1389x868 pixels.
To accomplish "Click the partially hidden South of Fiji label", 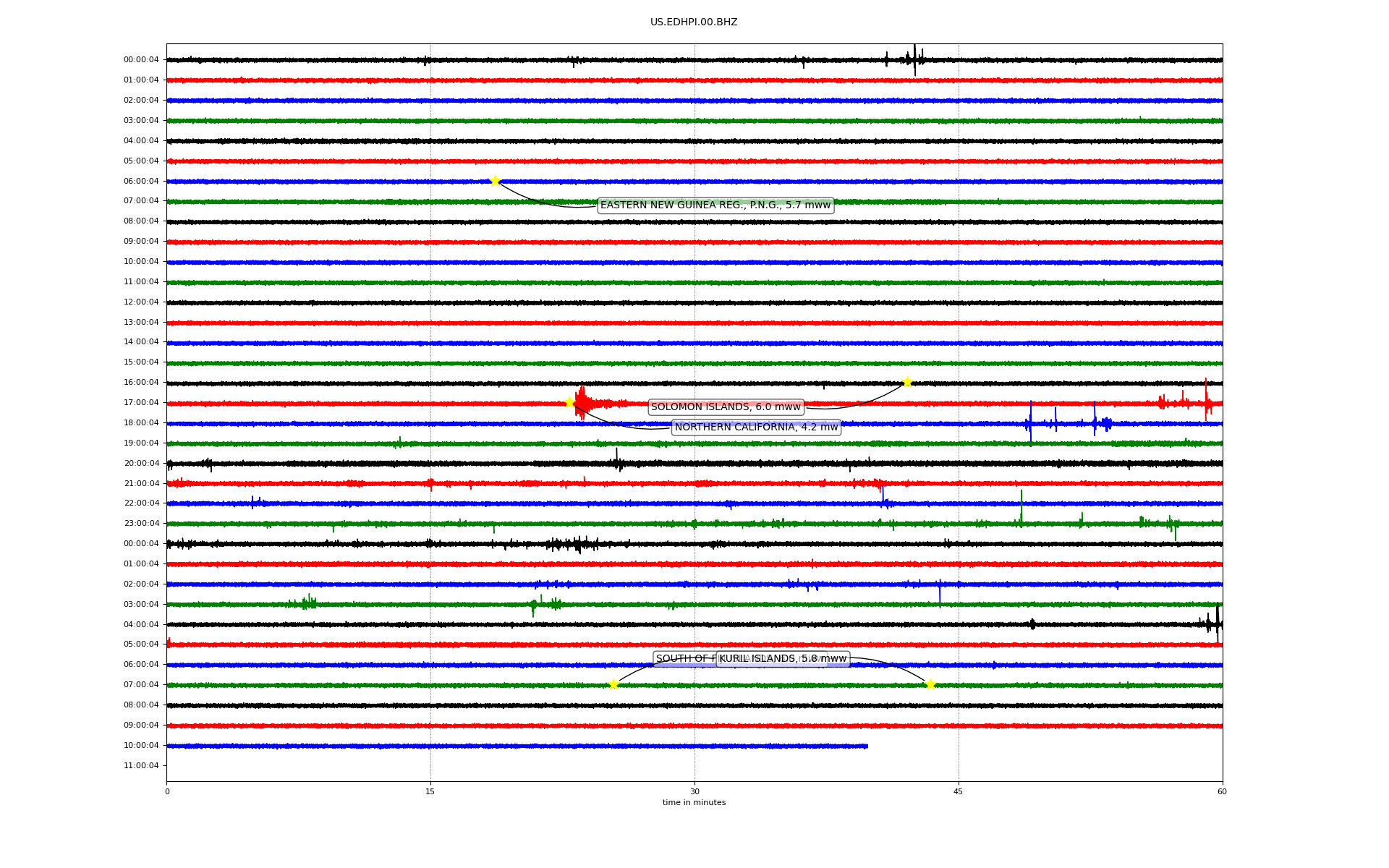I will click(684, 659).
